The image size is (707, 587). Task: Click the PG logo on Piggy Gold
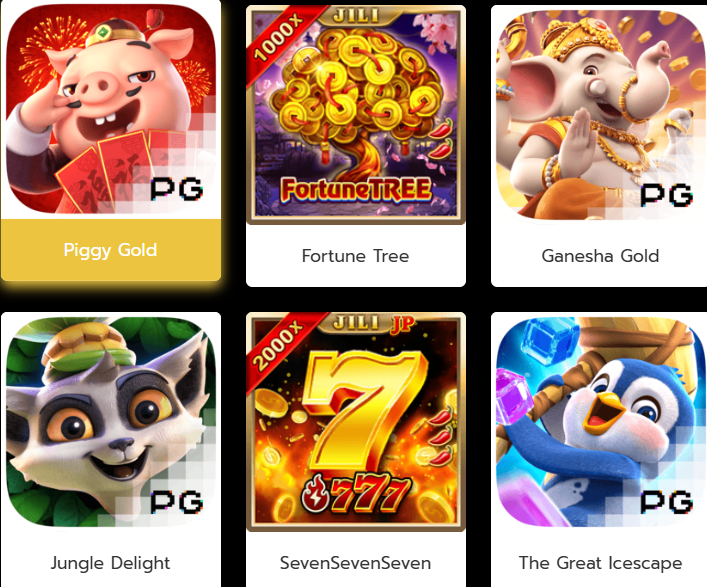176,189
